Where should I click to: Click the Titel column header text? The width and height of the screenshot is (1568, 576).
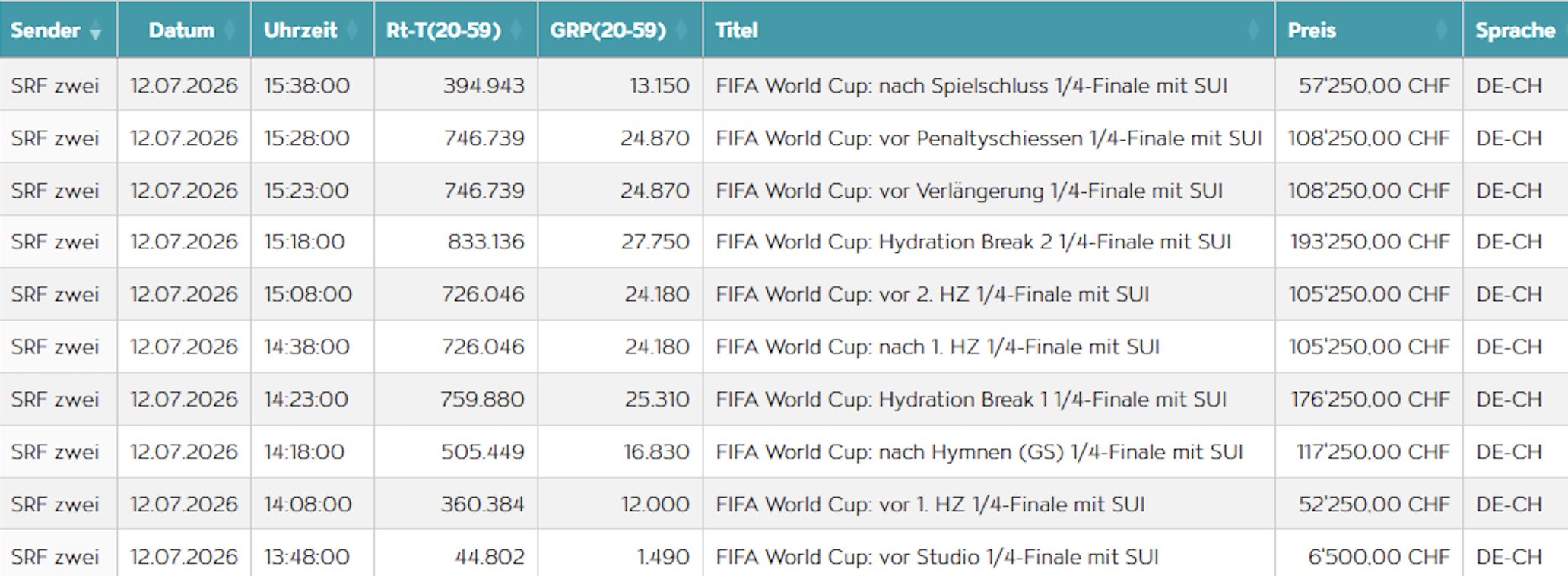(x=736, y=30)
